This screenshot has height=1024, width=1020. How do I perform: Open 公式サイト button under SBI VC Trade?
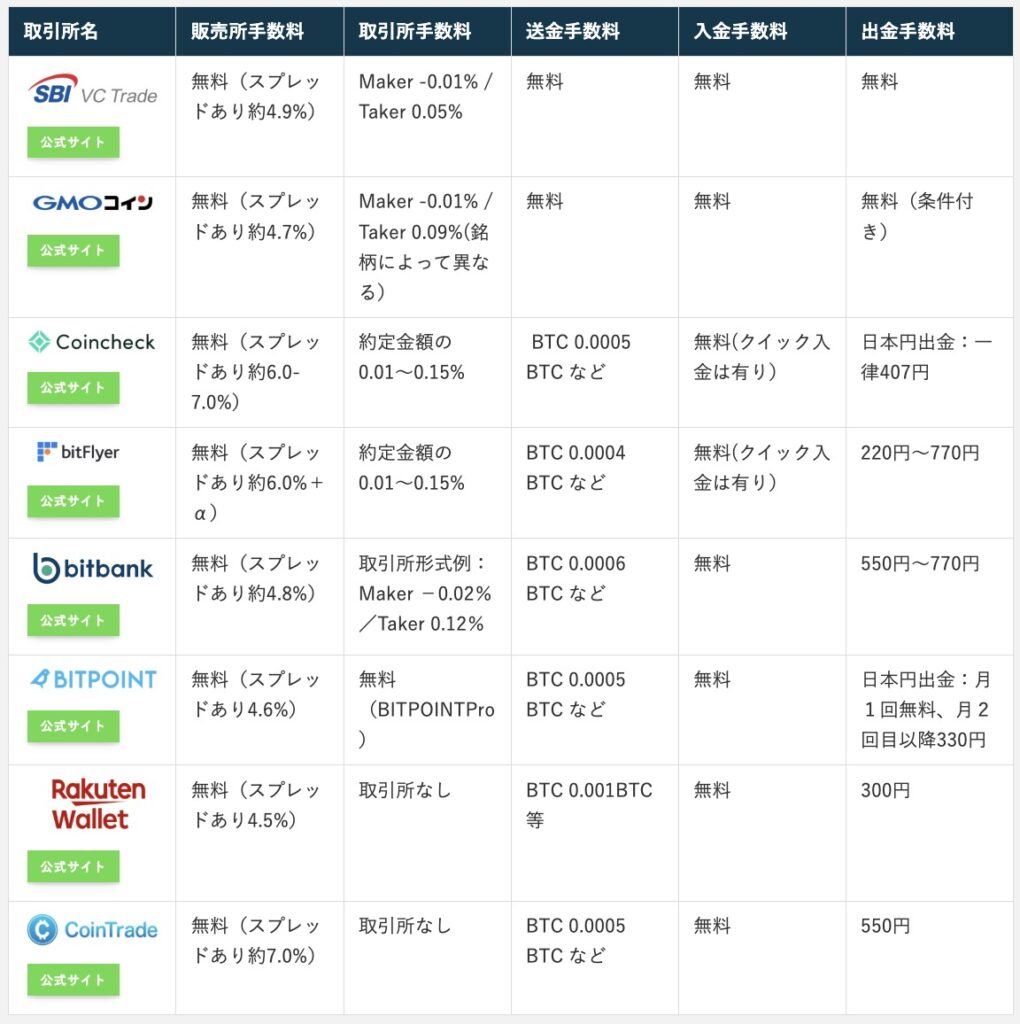pos(73,142)
